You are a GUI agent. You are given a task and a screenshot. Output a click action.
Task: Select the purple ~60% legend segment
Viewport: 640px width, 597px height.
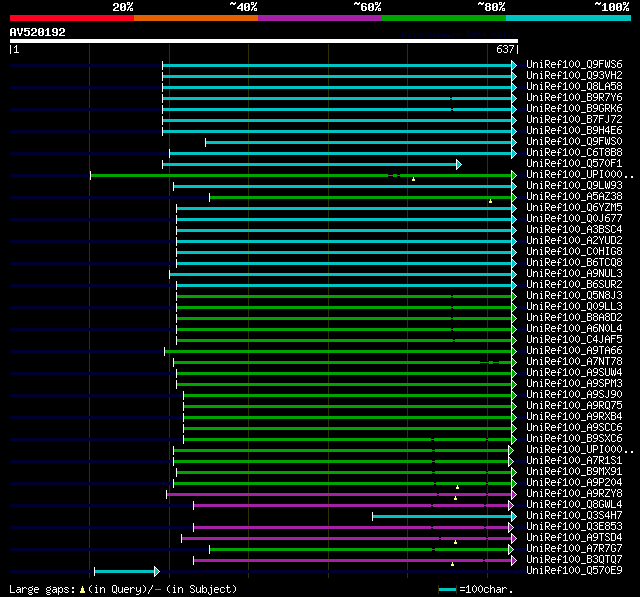pyautogui.click(x=319, y=18)
